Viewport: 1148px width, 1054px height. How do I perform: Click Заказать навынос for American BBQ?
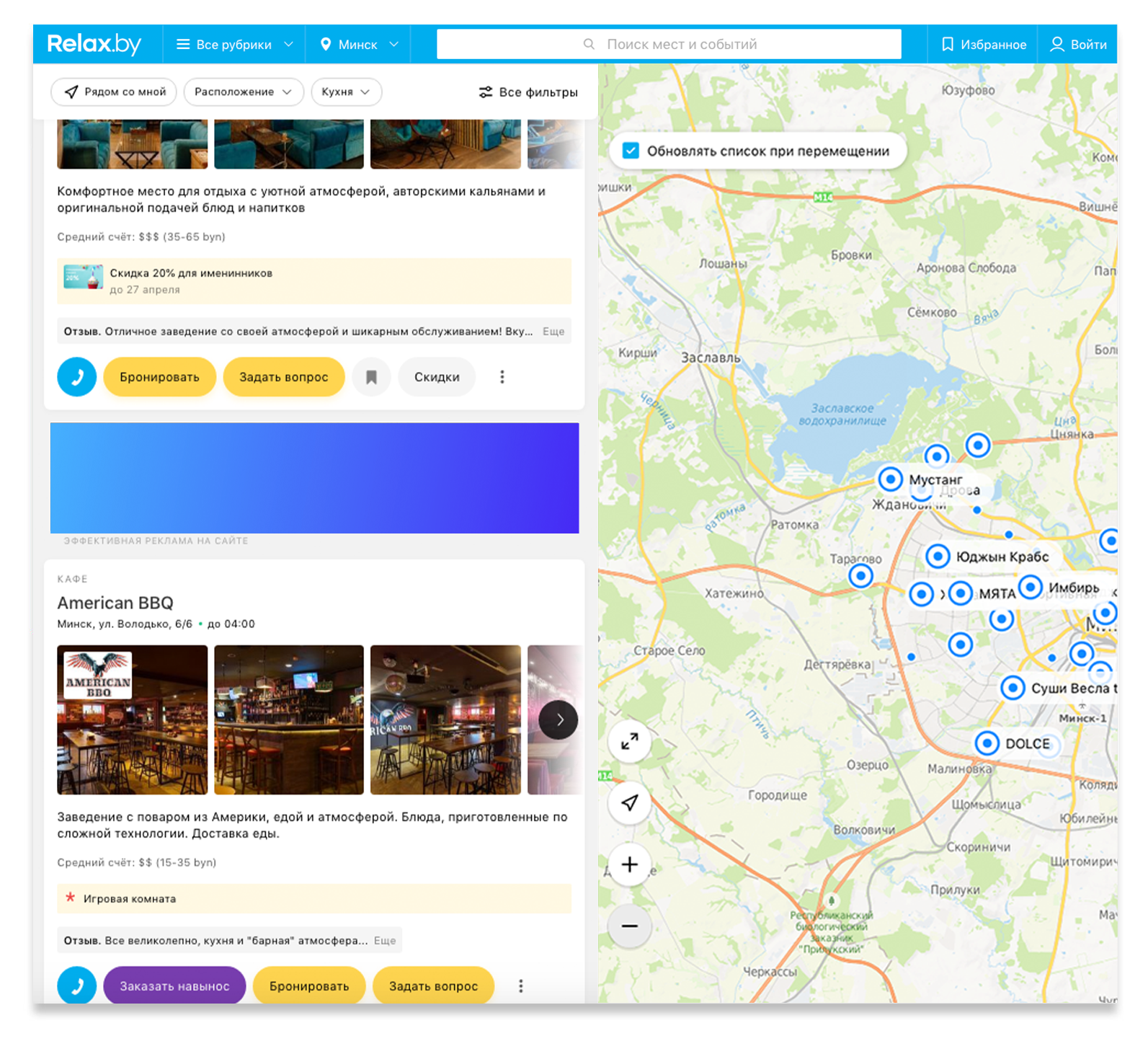tap(174, 986)
